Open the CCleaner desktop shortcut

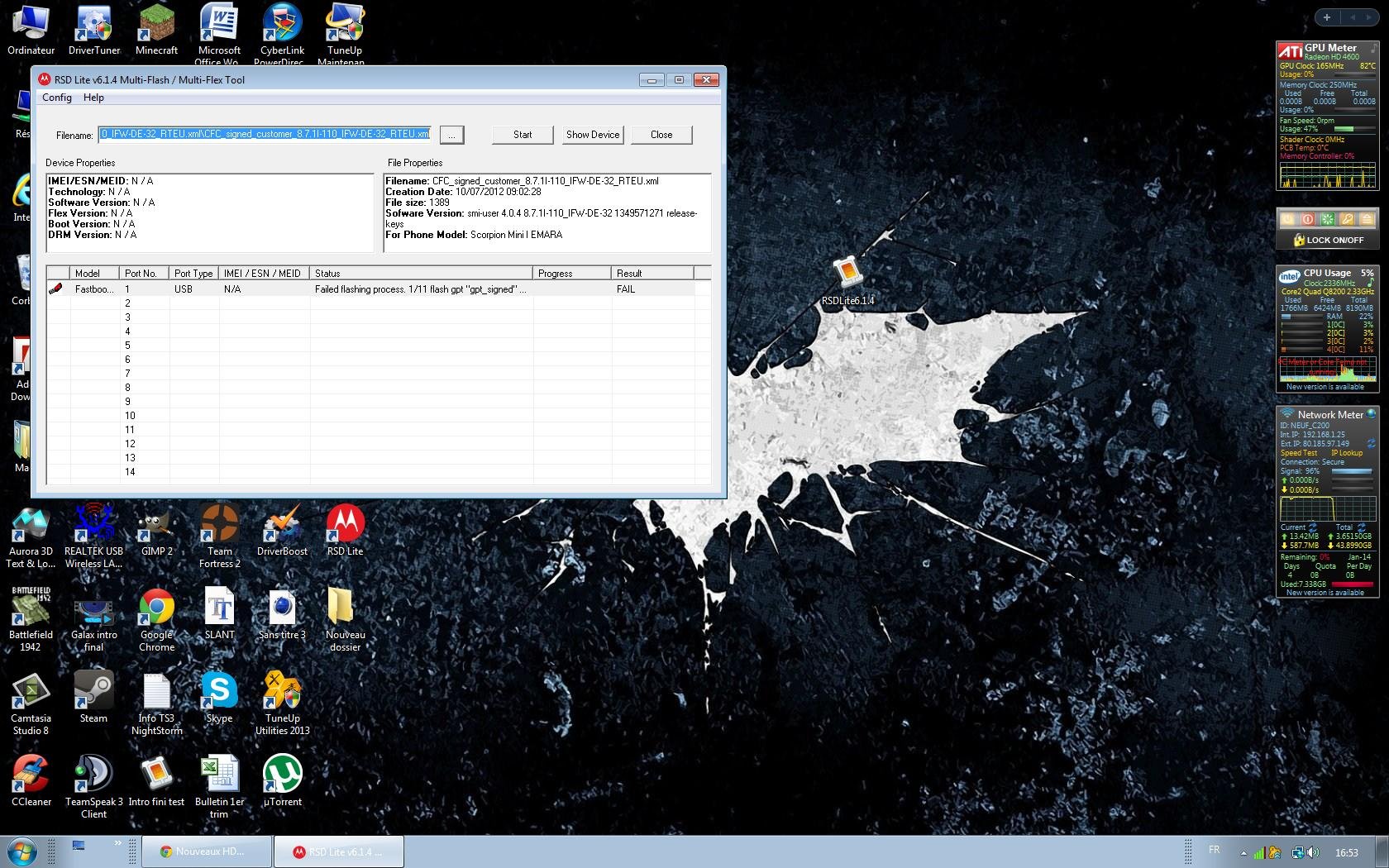31,781
